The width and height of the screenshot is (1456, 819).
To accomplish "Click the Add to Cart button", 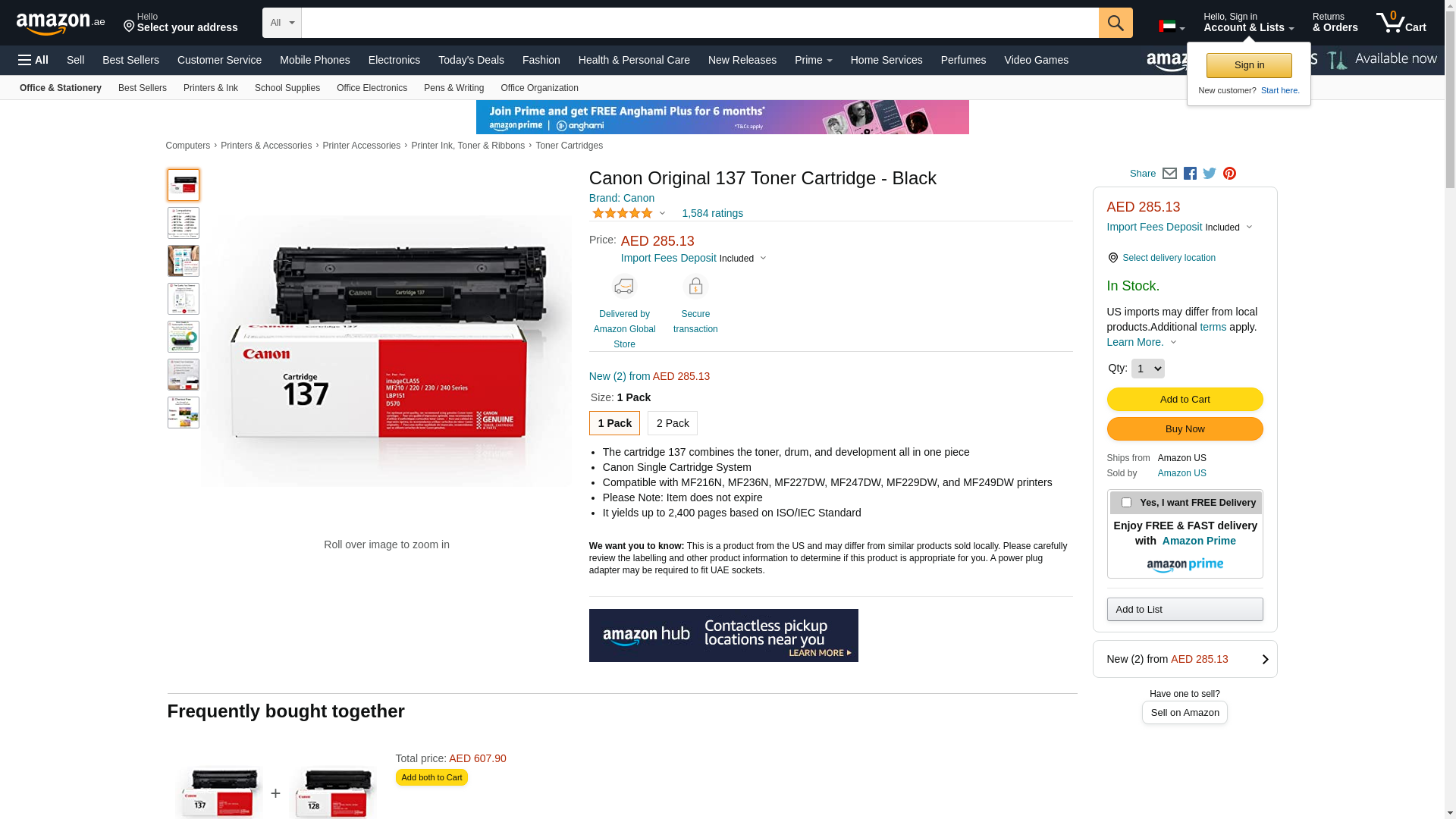I will point(1185,400).
